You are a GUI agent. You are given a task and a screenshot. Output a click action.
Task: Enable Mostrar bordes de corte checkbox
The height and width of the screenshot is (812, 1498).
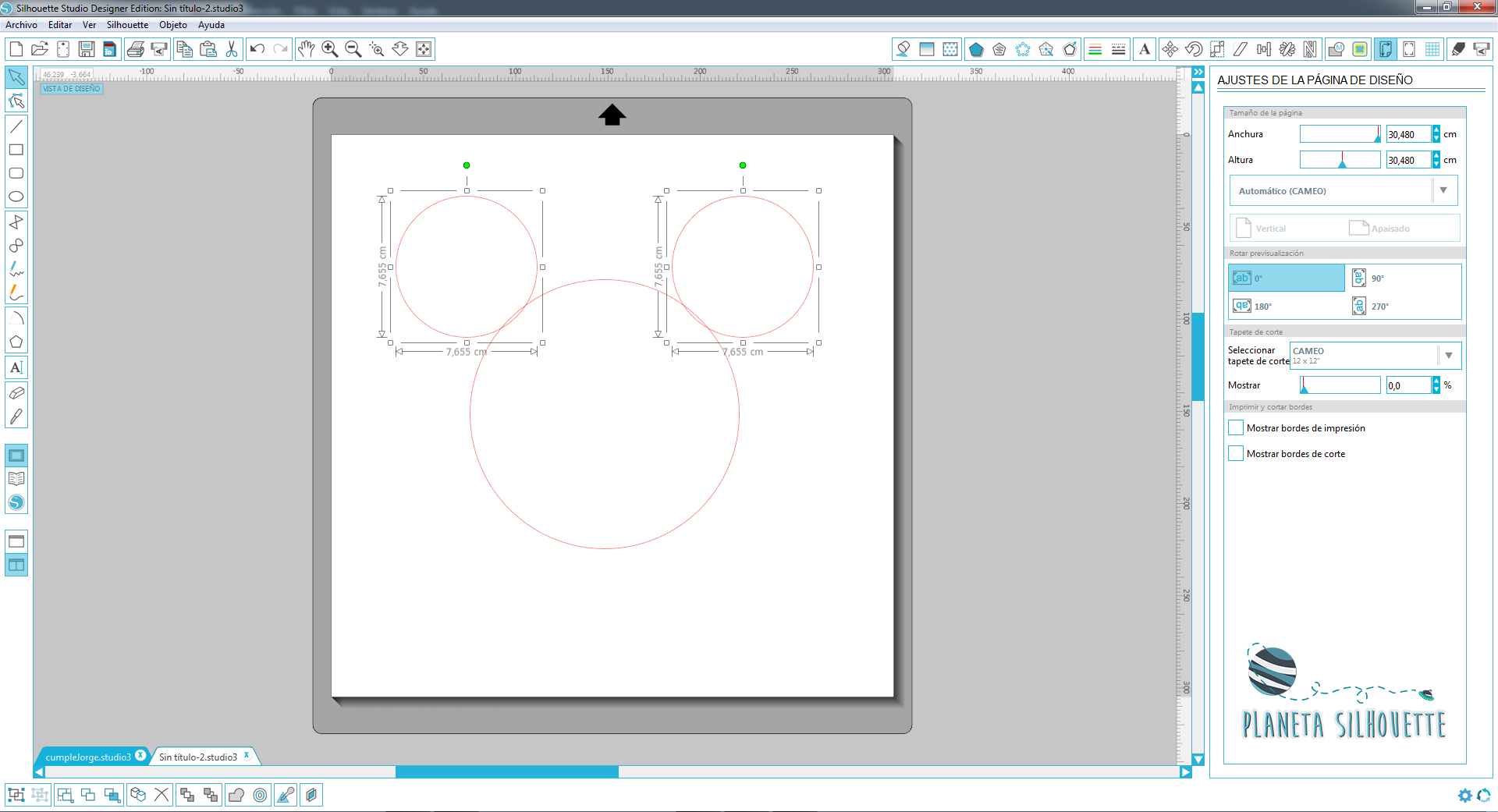click(1236, 453)
